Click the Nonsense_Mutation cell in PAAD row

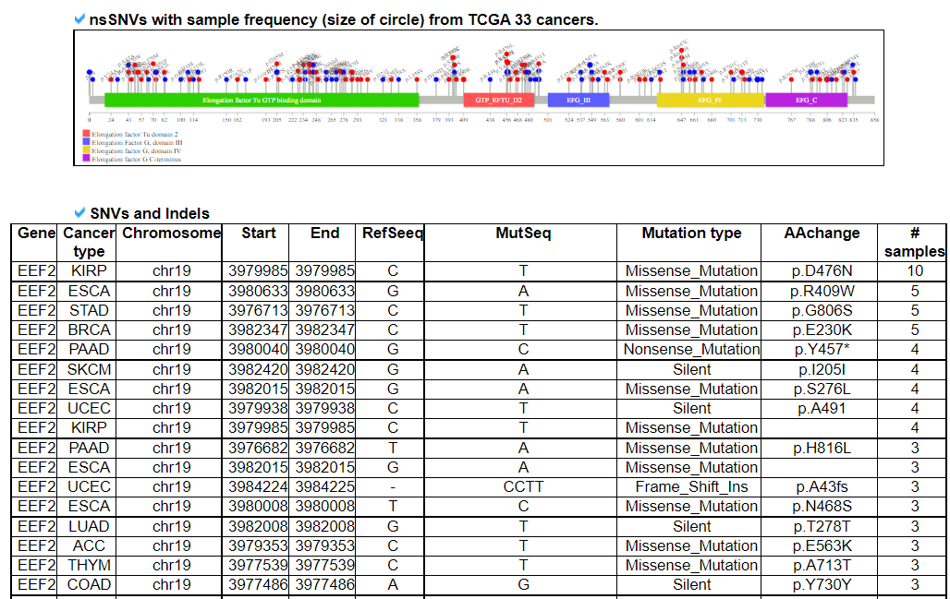pyautogui.click(x=691, y=350)
